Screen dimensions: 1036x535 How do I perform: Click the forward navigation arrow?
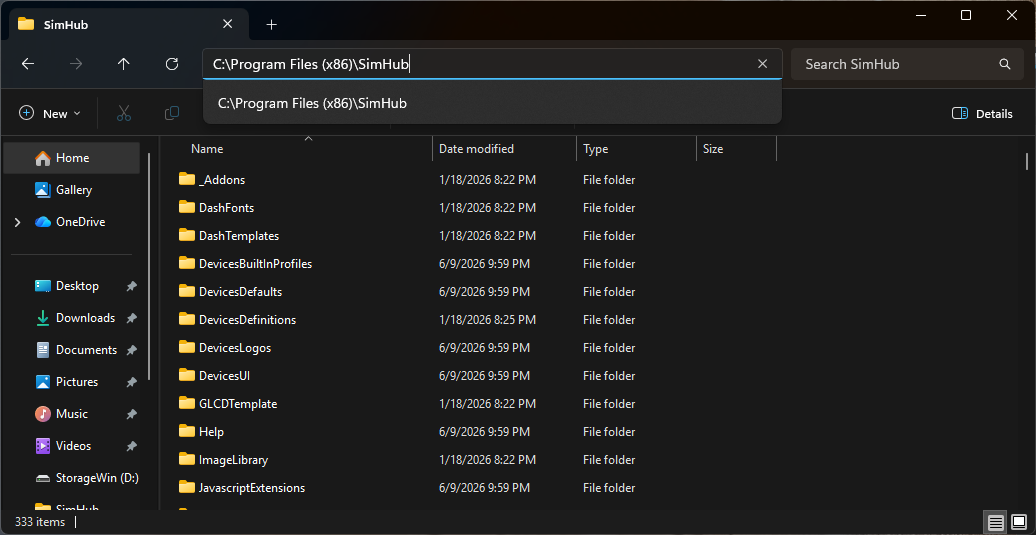(76, 64)
